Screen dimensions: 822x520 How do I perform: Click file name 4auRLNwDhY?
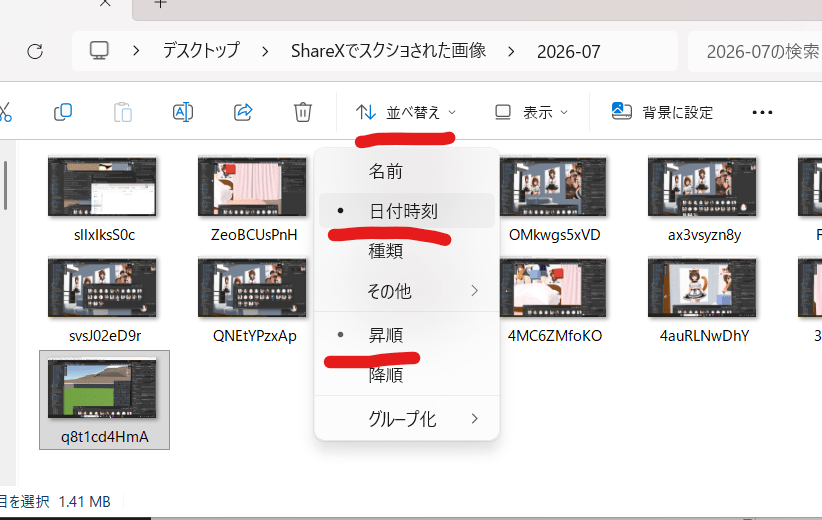[704, 335]
